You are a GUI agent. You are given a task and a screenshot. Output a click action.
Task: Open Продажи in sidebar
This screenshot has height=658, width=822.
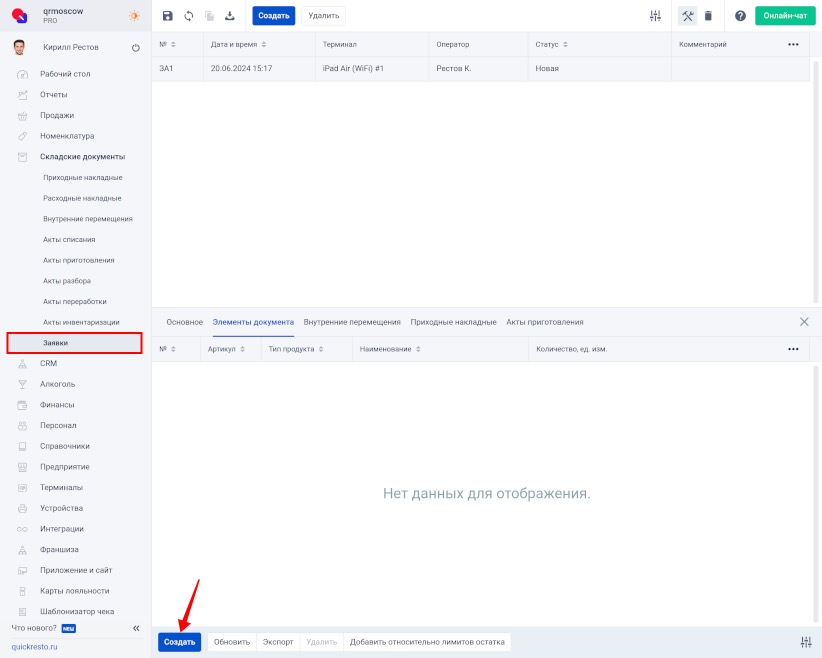pyautogui.click(x=57, y=115)
